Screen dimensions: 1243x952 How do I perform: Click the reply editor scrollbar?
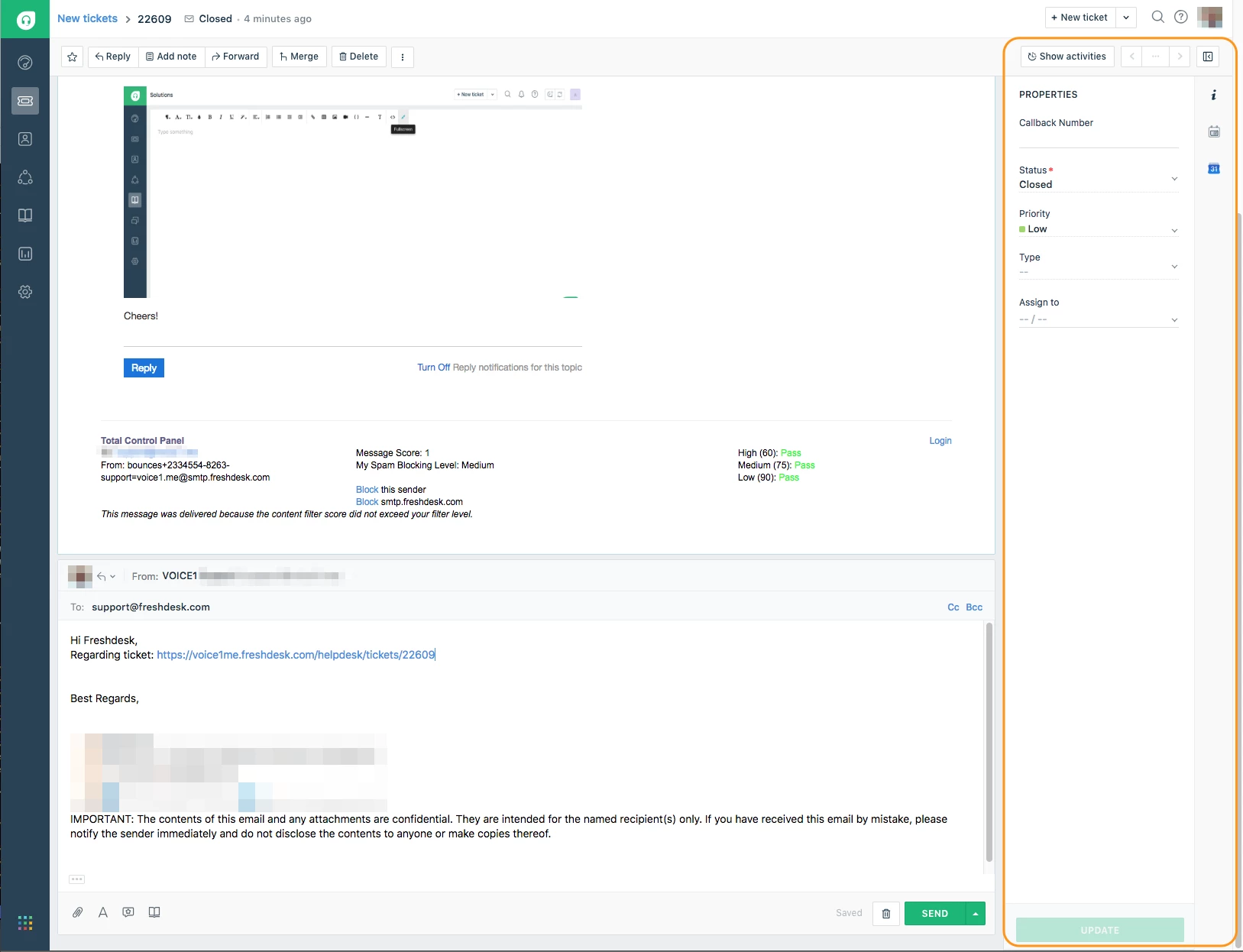[x=989, y=741]
